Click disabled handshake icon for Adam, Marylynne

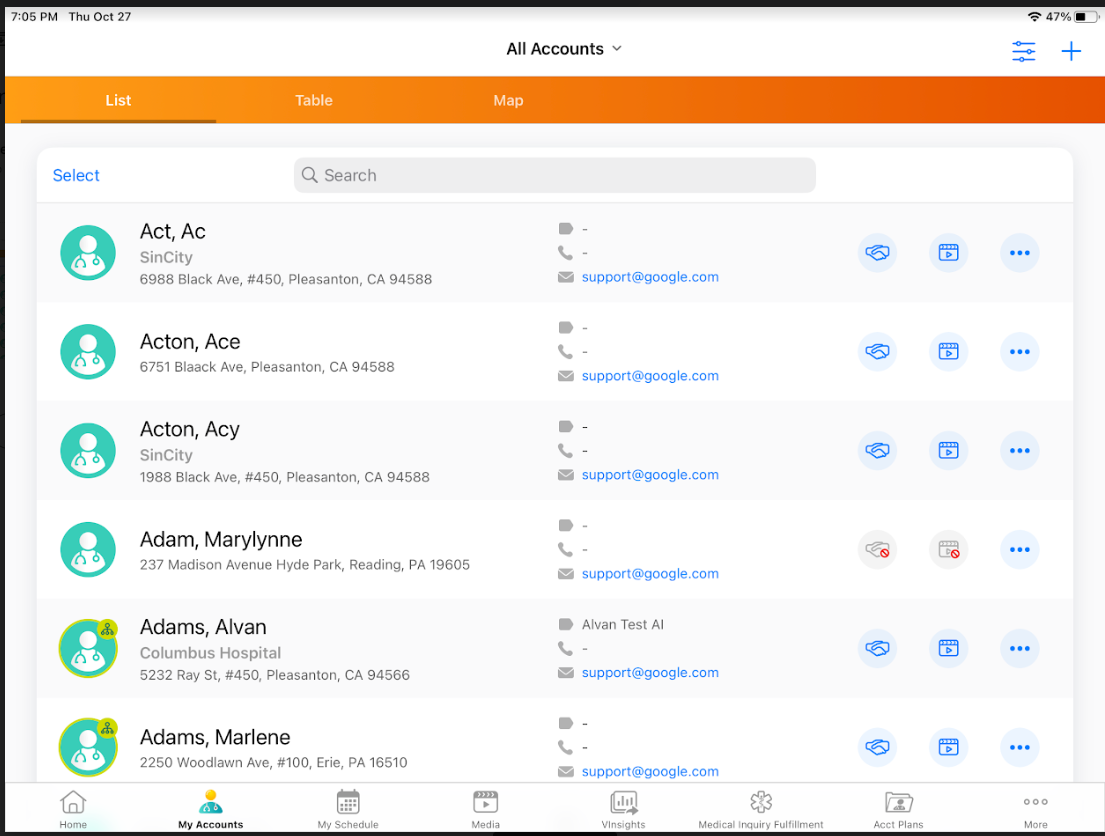[x=877, y=550]
